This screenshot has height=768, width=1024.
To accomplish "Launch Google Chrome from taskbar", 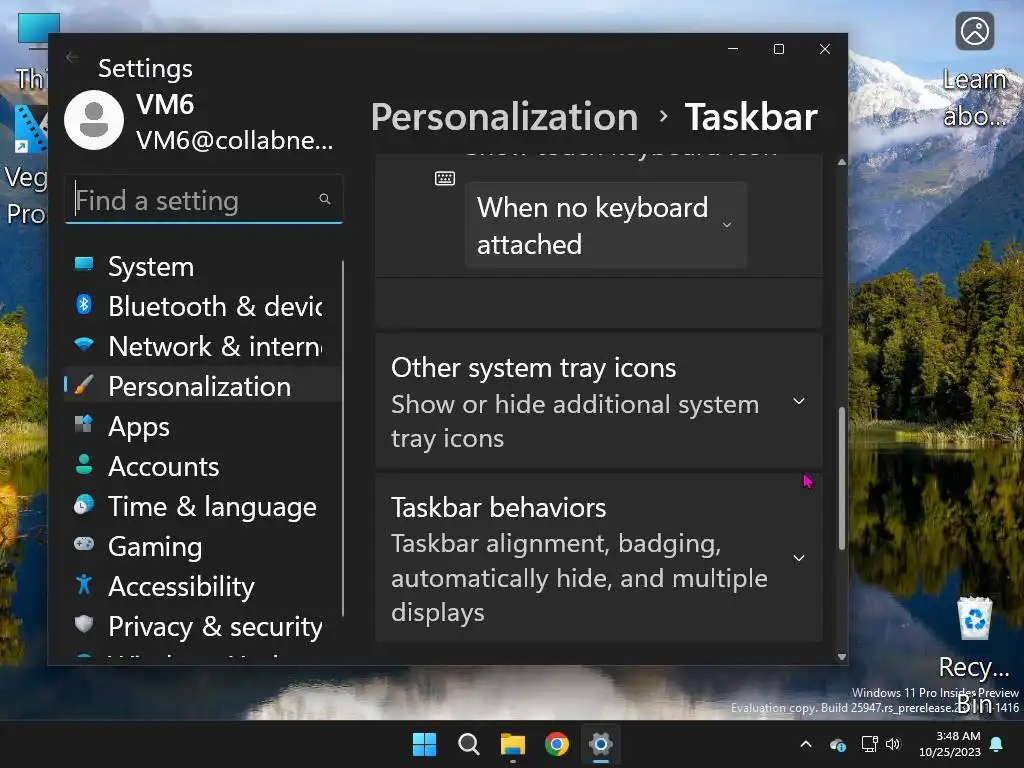I will coord(556,744).
